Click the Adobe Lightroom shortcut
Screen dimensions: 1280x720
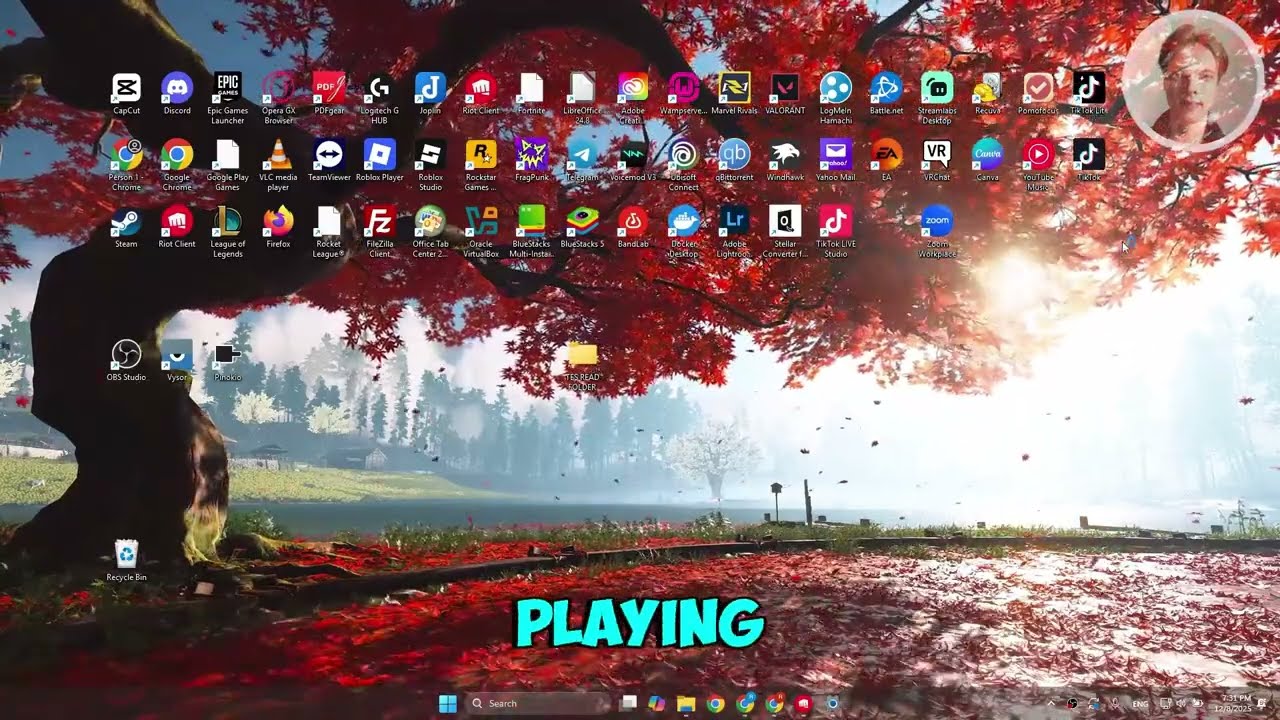pyautogui.click(x=734, y=221)
